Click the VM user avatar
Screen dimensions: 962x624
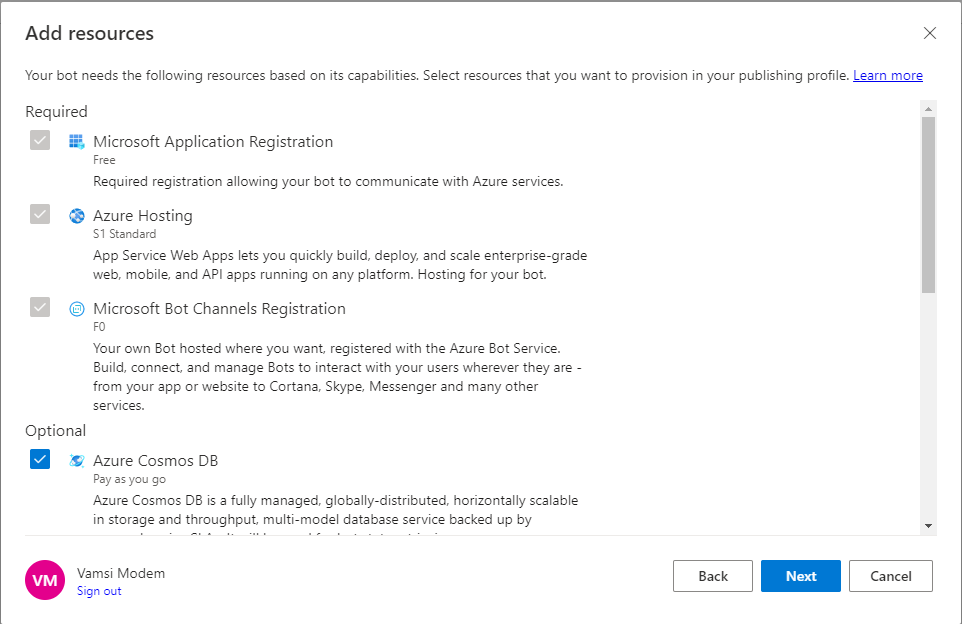point(45,580)
